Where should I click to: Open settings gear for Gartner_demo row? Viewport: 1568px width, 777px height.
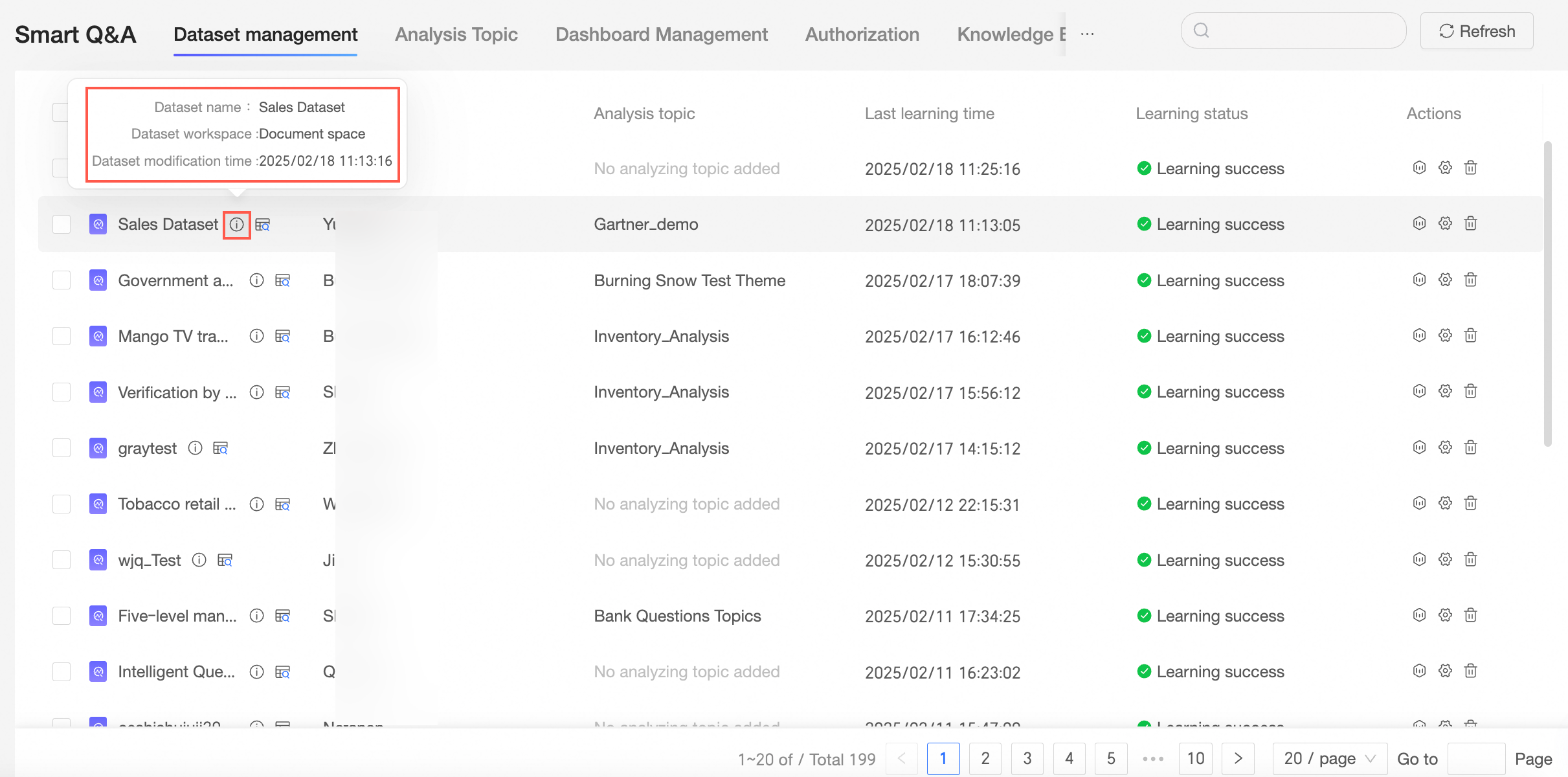coord(1445,223)
